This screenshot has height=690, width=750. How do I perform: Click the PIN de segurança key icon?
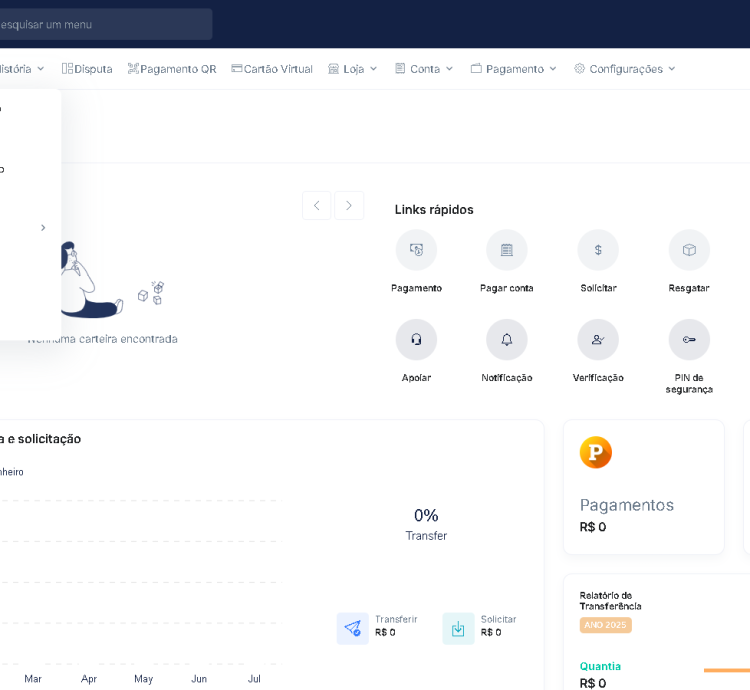(x=689, y=340)
